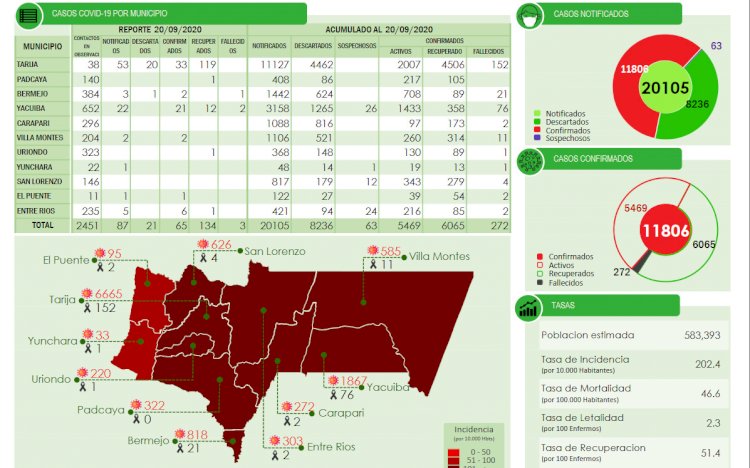Click the 5469 activos label on confirmados chart
Viewport: 750px width, 468px height.
point(636,208)
